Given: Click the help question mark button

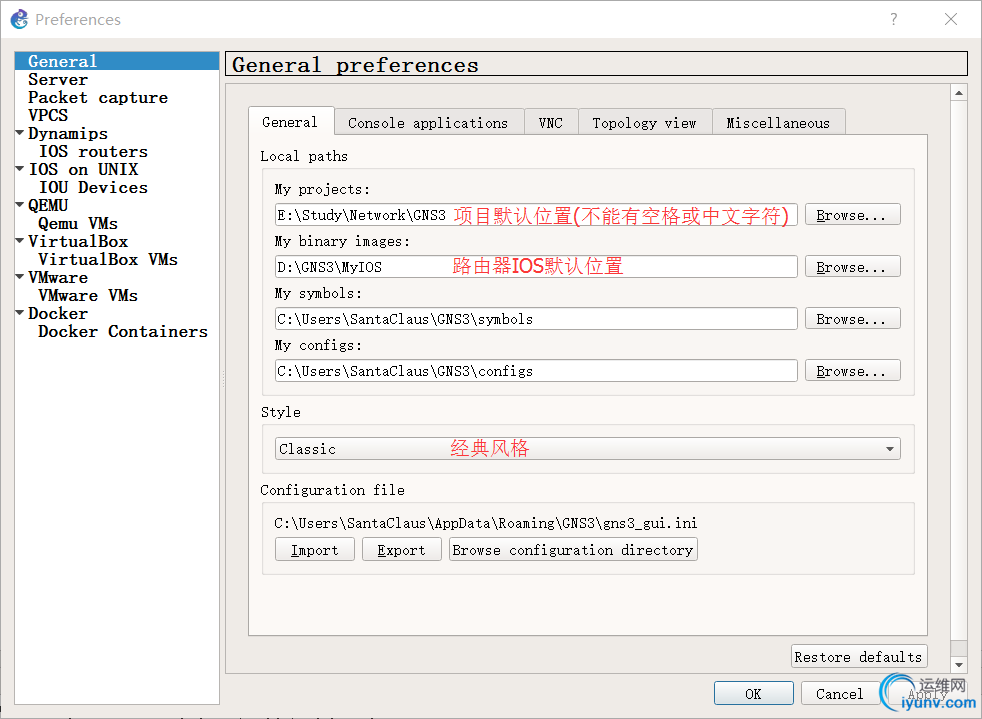Looking at the screenshot, I should click(893, 19).
